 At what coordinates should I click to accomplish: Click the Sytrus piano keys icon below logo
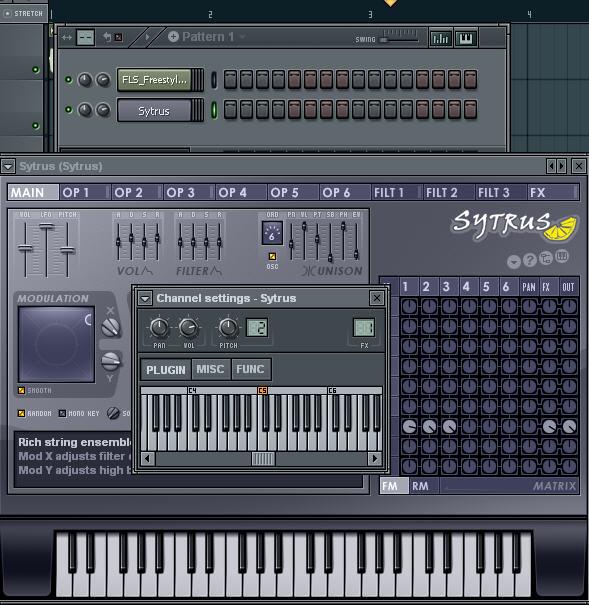562,256
